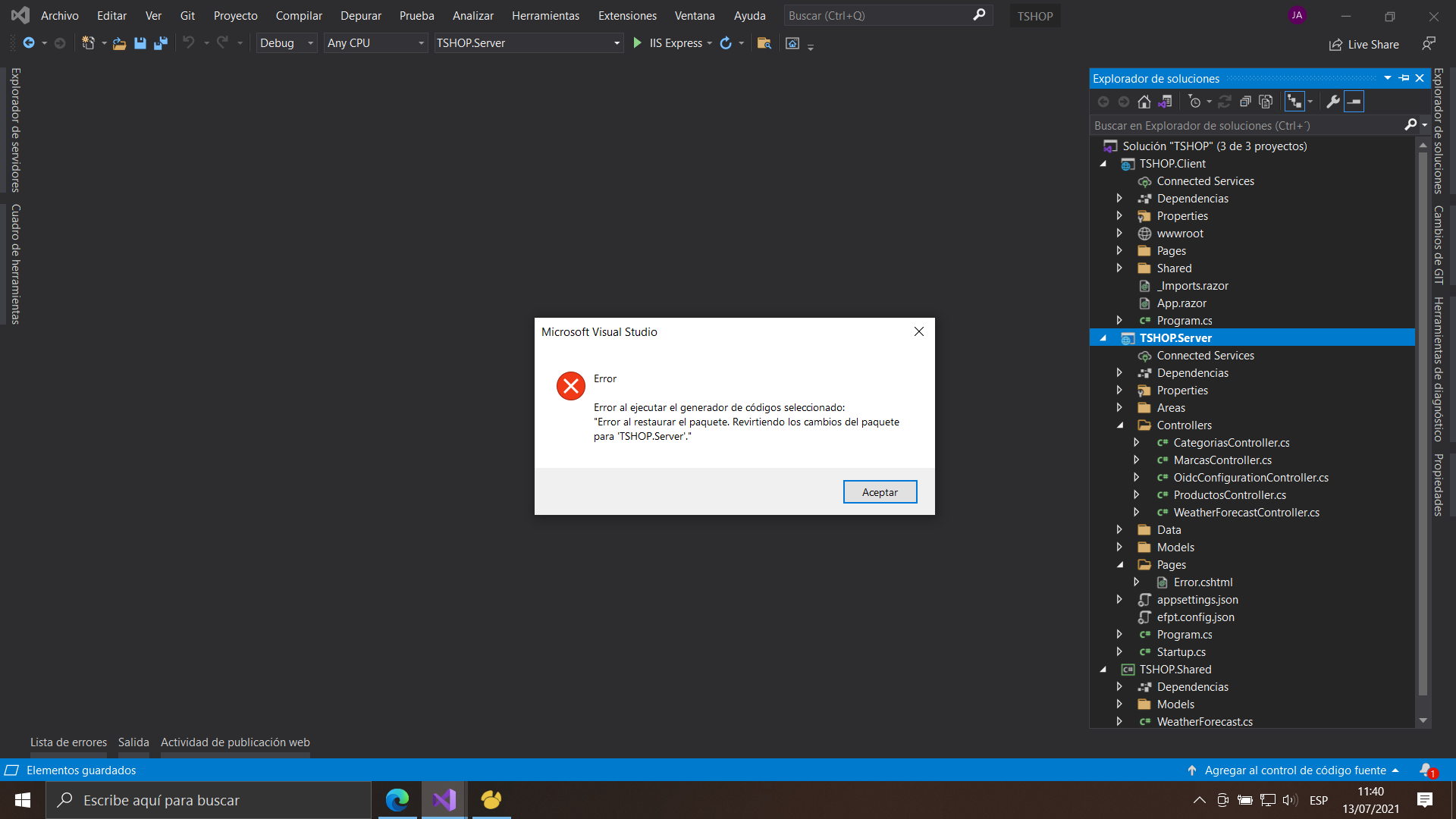This screenshot has width=1456, height=819.
Task: Click the Pending Changes filter clock icon
Action: (1195, 102)
